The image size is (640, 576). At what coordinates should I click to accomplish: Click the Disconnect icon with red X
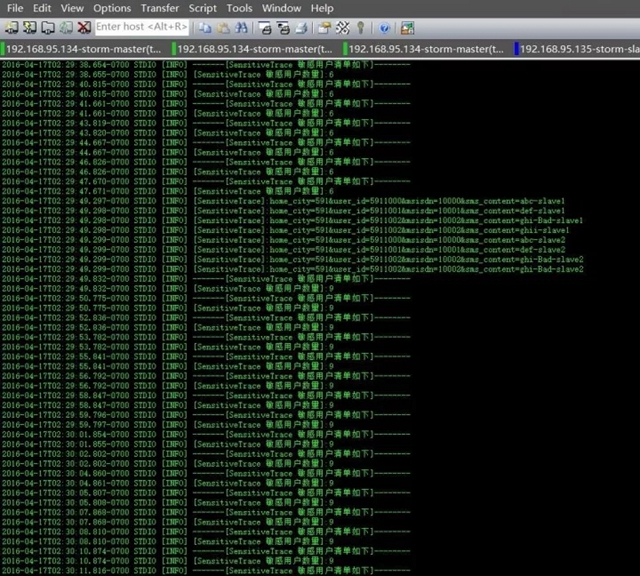(84, 27)
